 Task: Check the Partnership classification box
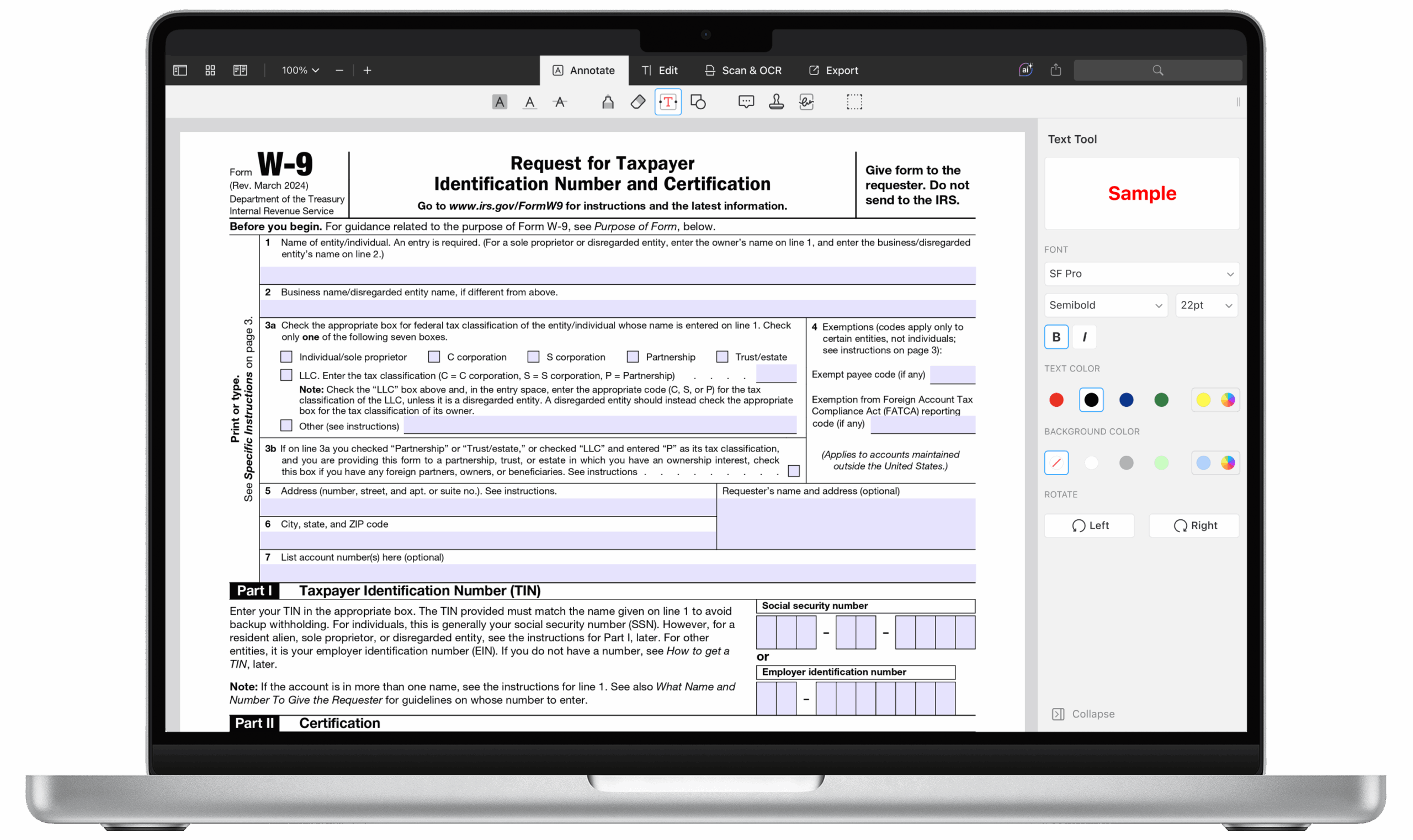point(632,357)
